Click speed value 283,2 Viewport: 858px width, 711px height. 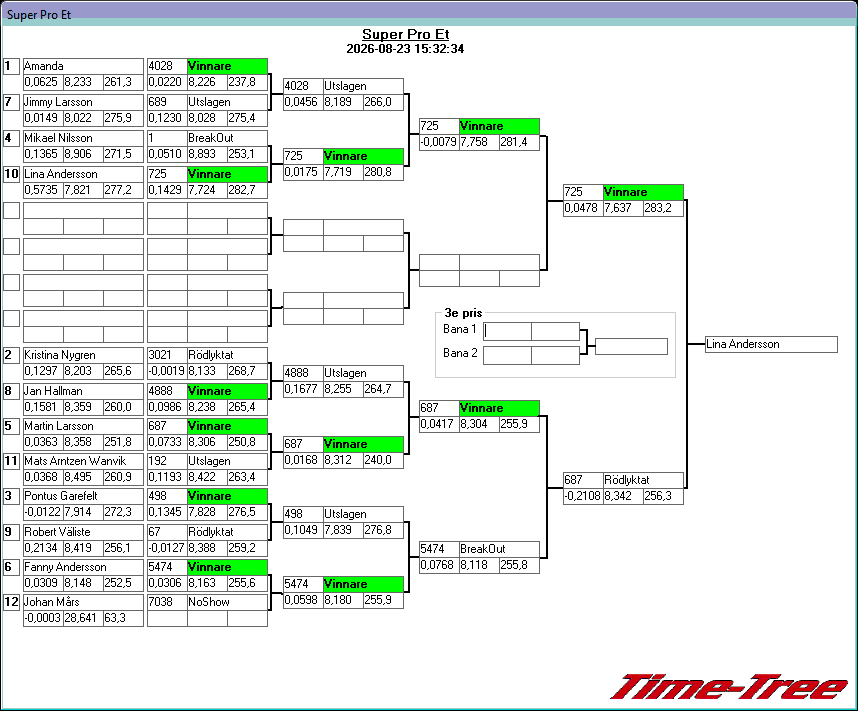pyautogui.click(x=663, y=208)
